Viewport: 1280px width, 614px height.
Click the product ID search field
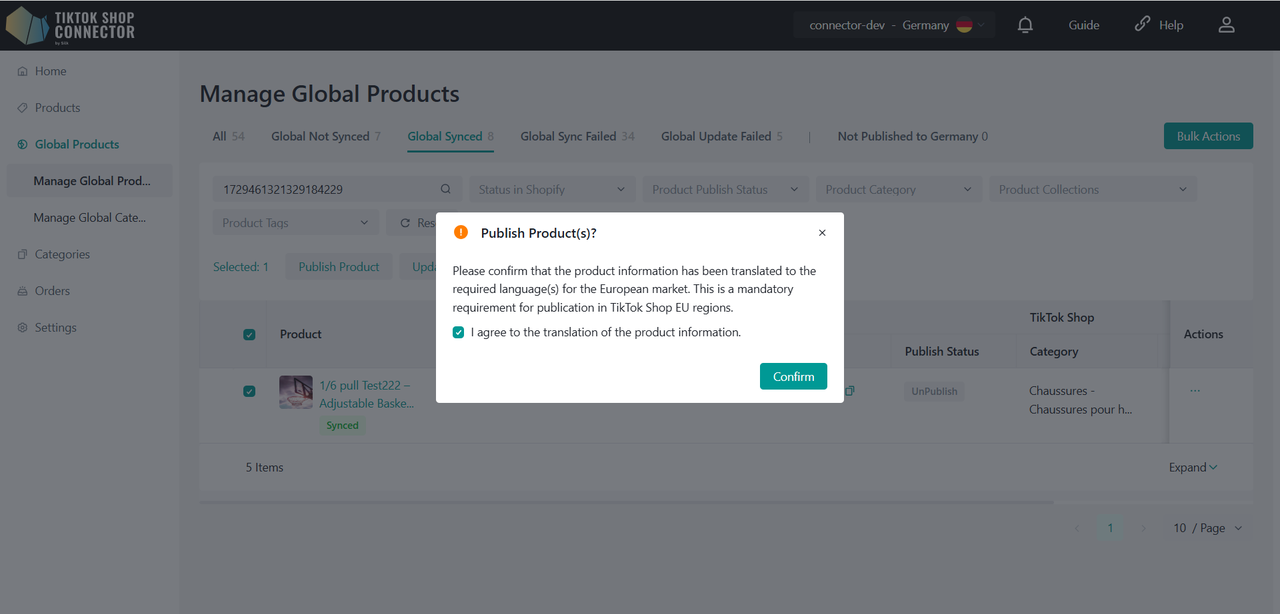[325, 190]
